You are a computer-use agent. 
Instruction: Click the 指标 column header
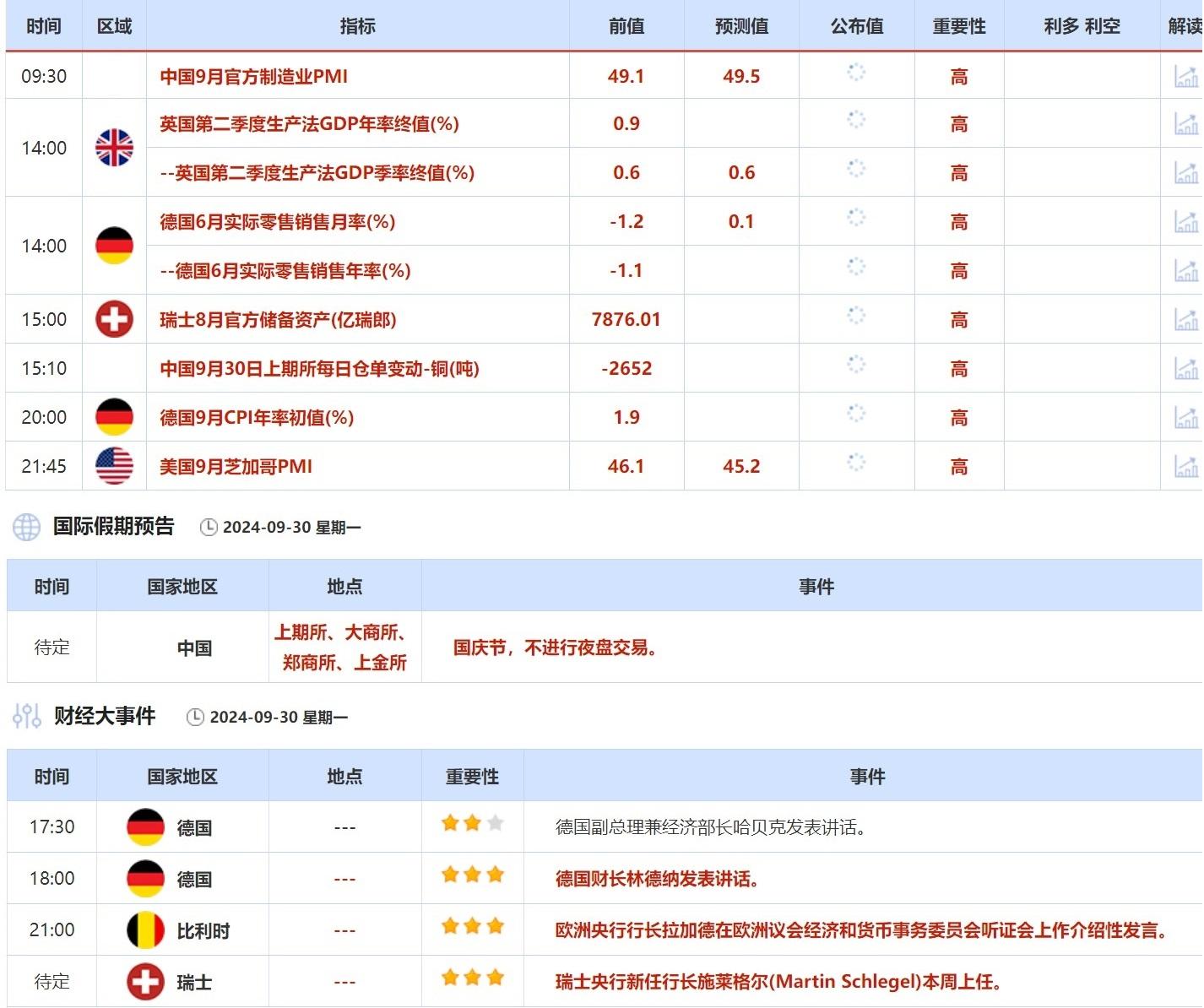[358, 26]
